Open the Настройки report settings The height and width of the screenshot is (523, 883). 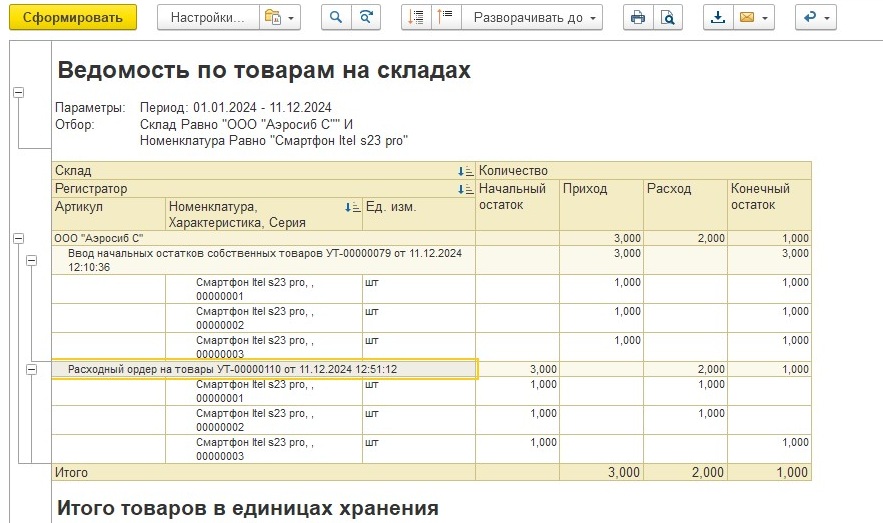(x=206, y=18)
